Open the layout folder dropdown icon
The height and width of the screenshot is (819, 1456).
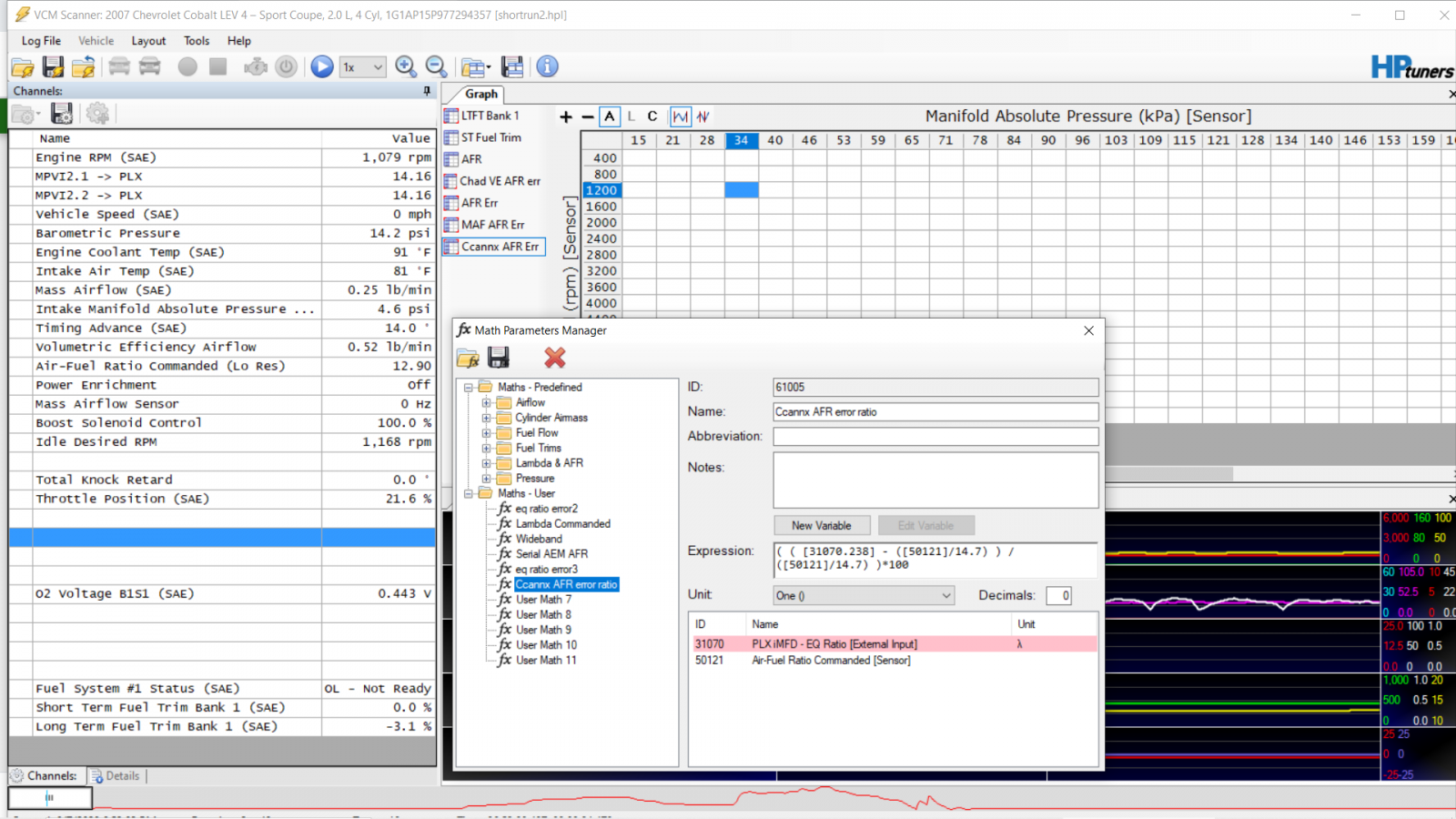[x=475, y=67]
